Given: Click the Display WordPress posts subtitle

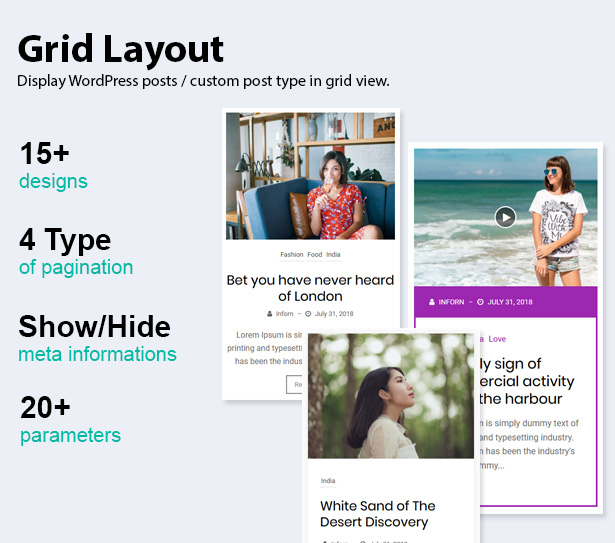Looking at the screenshot, I should point(203,81).
